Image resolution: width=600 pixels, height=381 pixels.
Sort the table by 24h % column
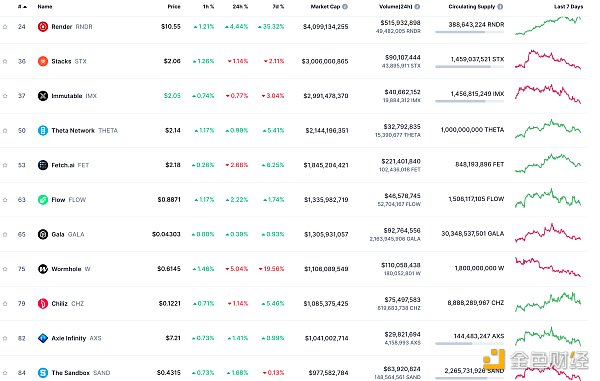coord(240,7)
